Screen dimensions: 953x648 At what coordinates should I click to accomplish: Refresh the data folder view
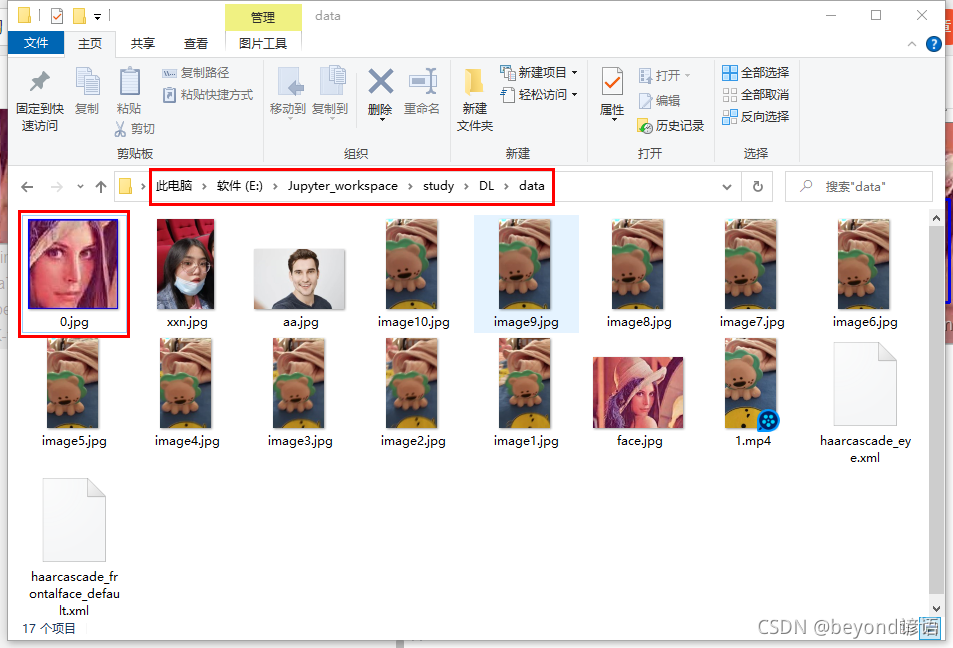pyautogui.click(x=758, y=186)
